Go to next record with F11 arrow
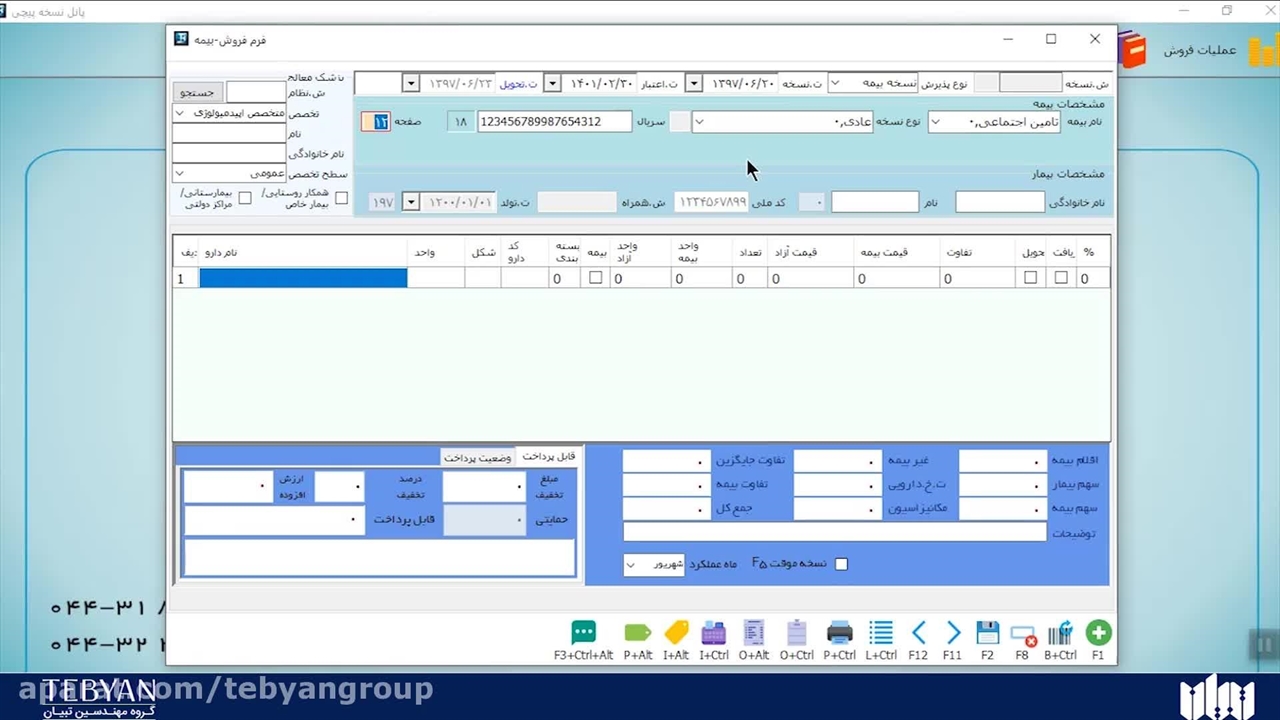The width and height of the screenshot is (1280, 720). [952, 633]
